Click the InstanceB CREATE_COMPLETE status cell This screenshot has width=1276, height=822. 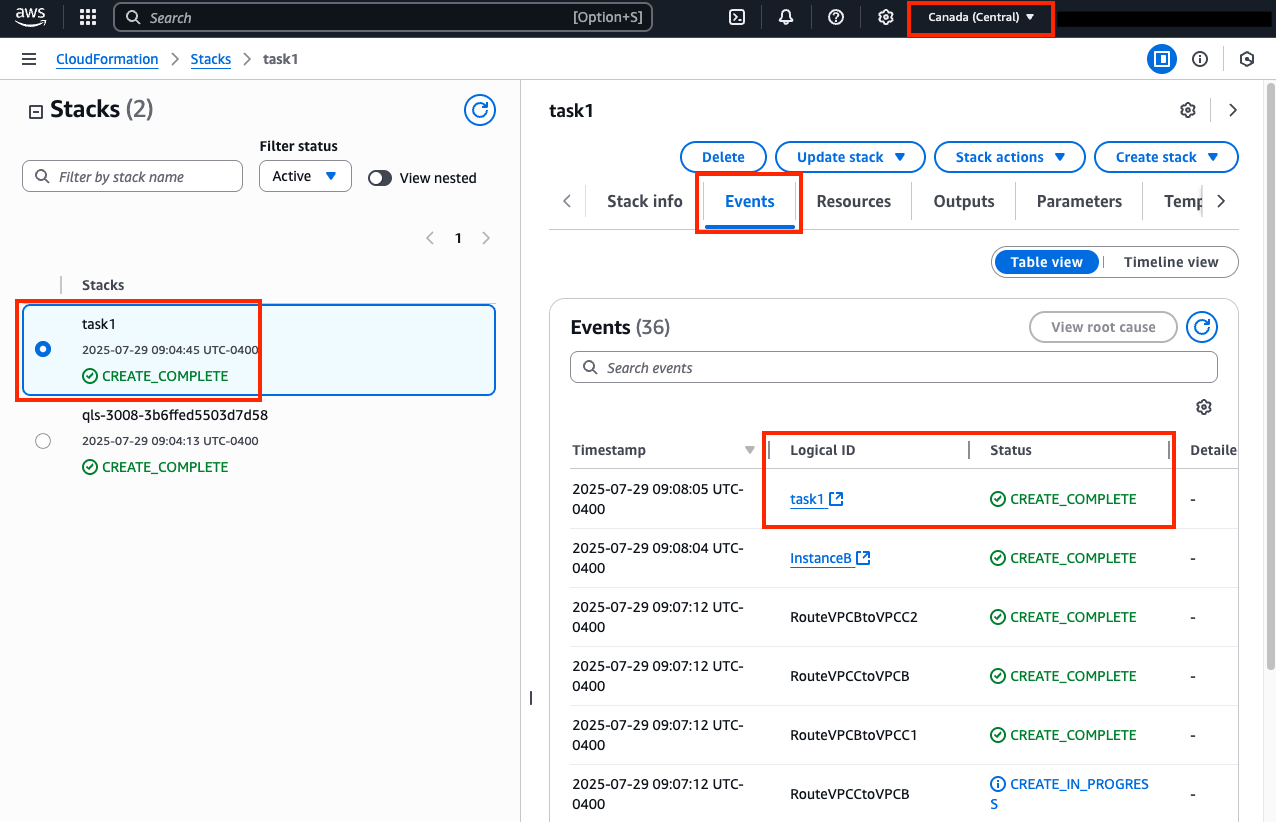1063,558
